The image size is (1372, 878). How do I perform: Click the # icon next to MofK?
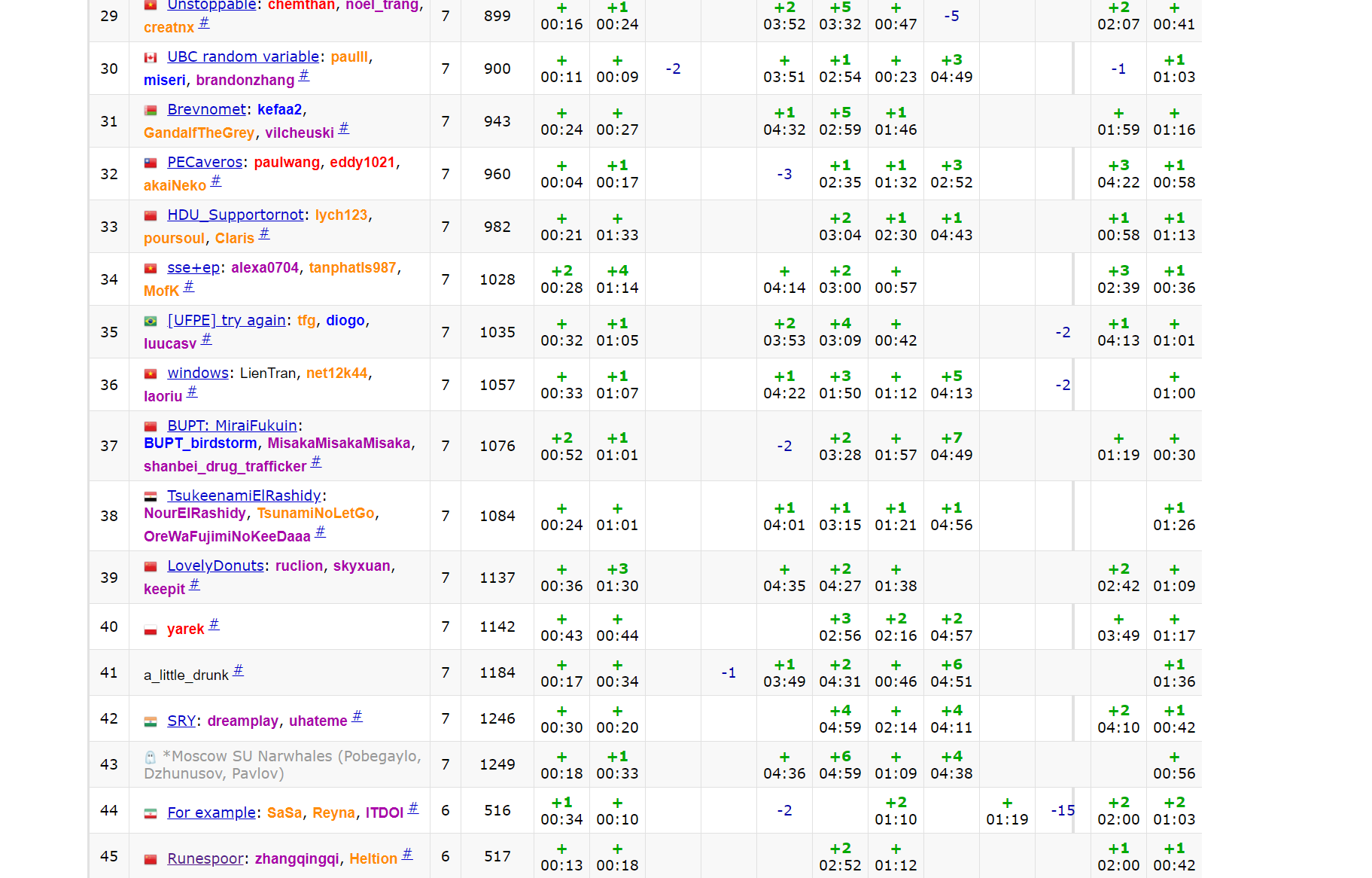(x=189, y=286)
